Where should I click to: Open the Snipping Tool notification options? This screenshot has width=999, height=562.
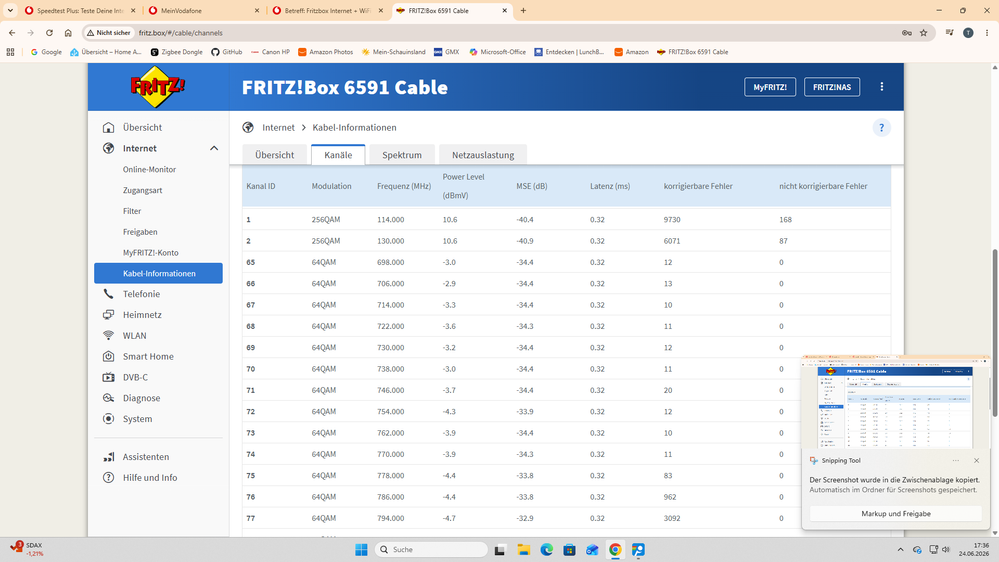coord(956,460)
